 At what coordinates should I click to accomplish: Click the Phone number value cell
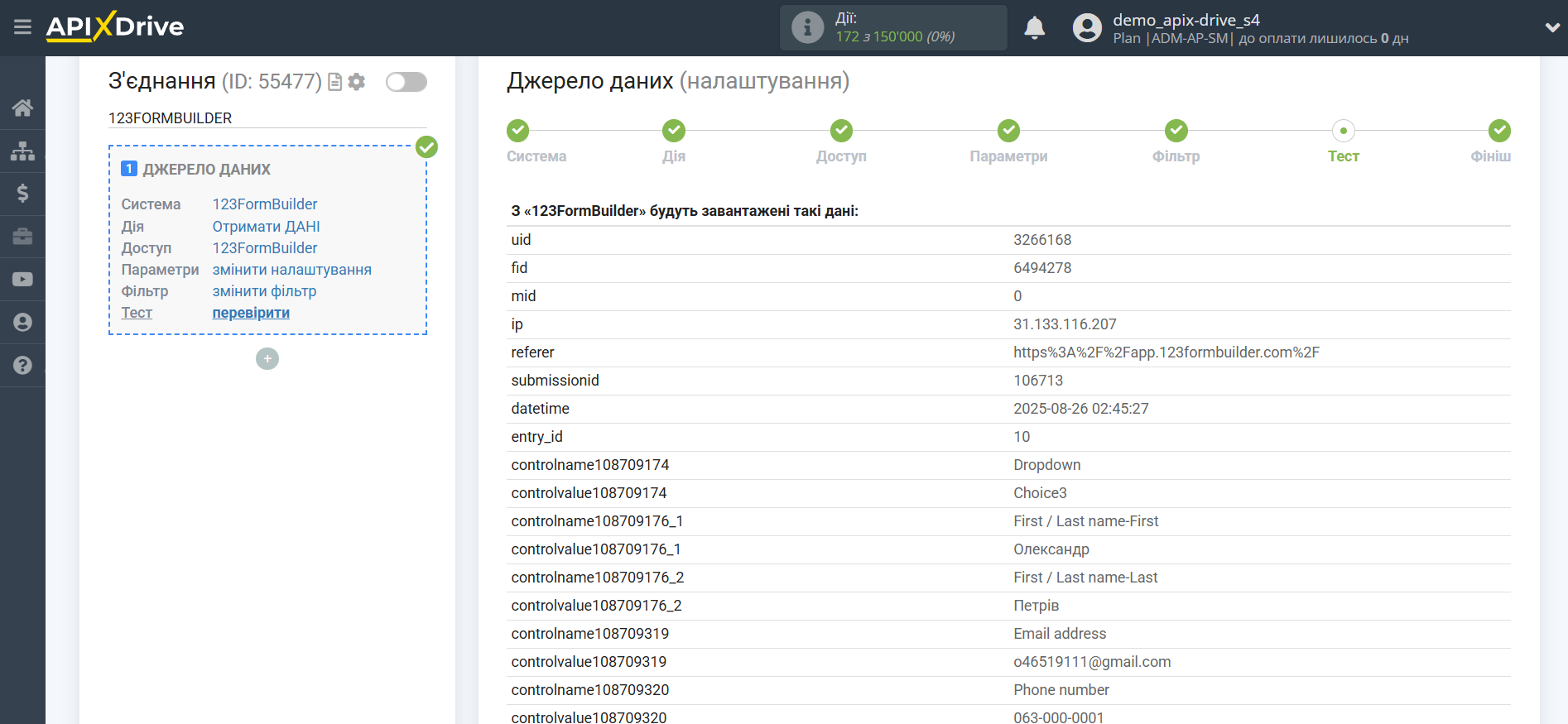[x=1061, y=690]
